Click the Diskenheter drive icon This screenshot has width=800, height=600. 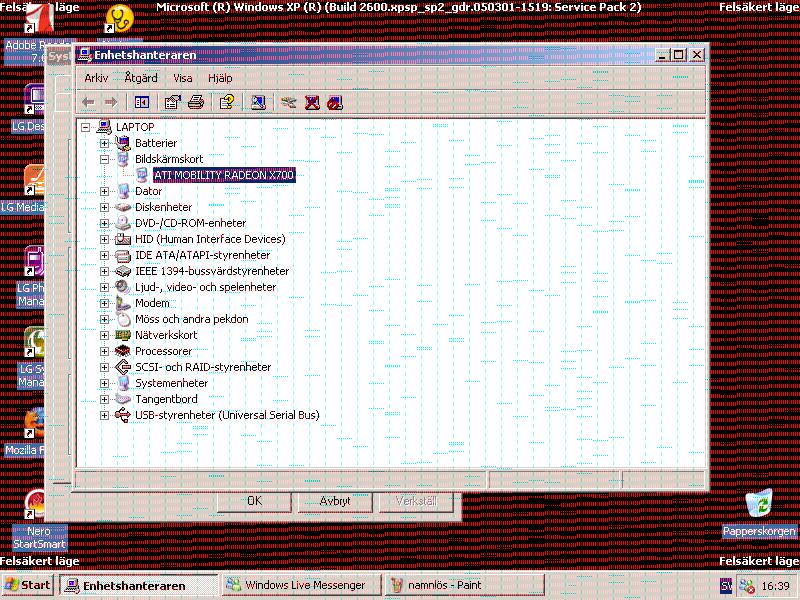pyautogui.click(x=123, y=207)
